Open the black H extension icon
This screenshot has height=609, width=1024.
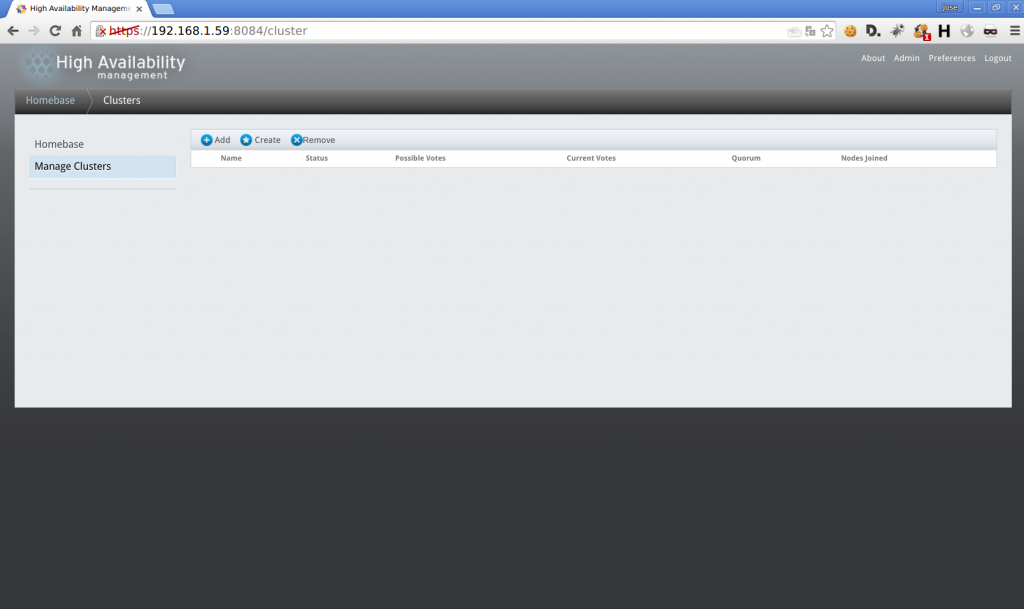point(943,31)
